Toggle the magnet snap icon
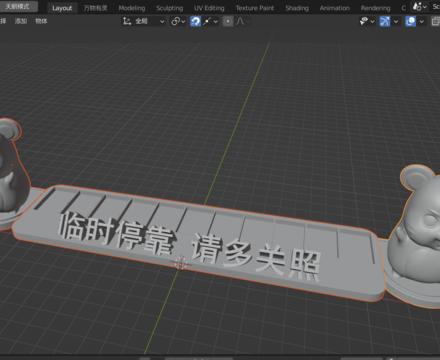Screen dimensions: 440x360 click(x=195, y=21)
